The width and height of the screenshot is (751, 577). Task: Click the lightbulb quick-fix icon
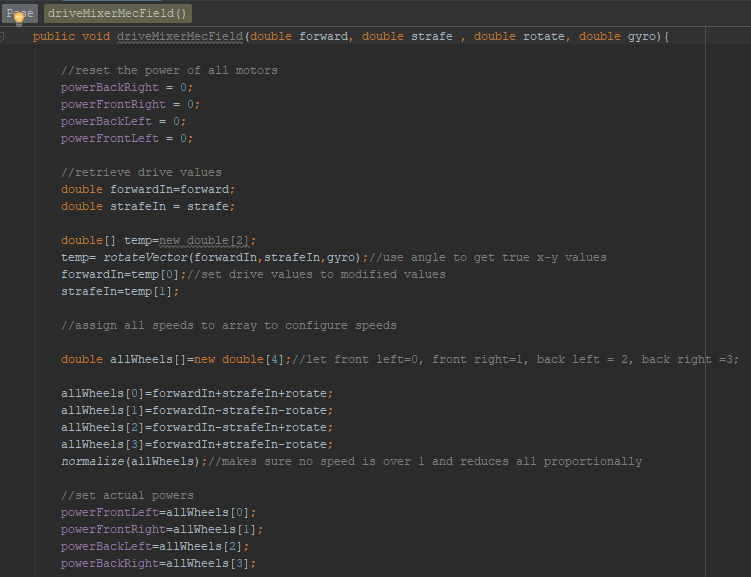[x=19, y=19]
